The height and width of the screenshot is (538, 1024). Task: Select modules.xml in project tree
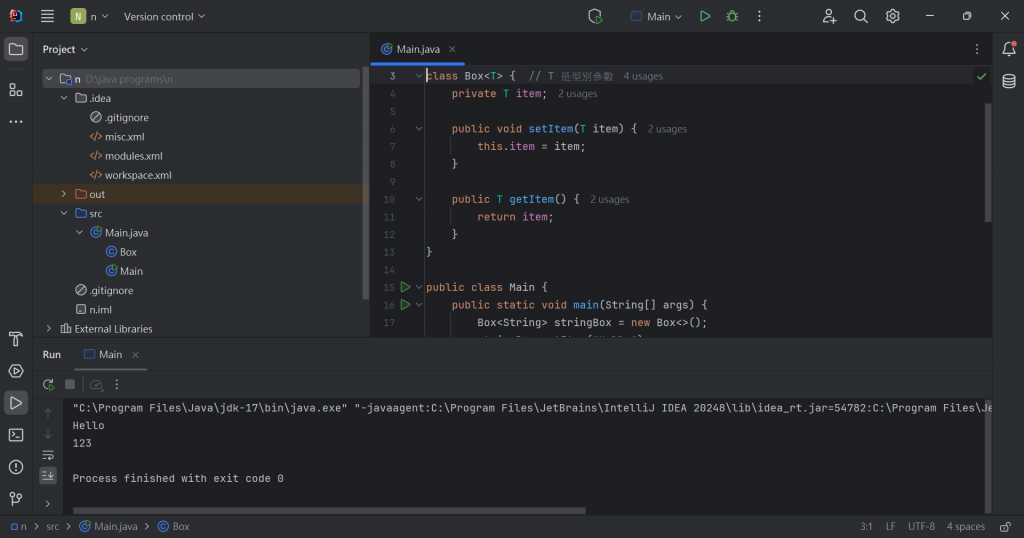tap(126, 155)
